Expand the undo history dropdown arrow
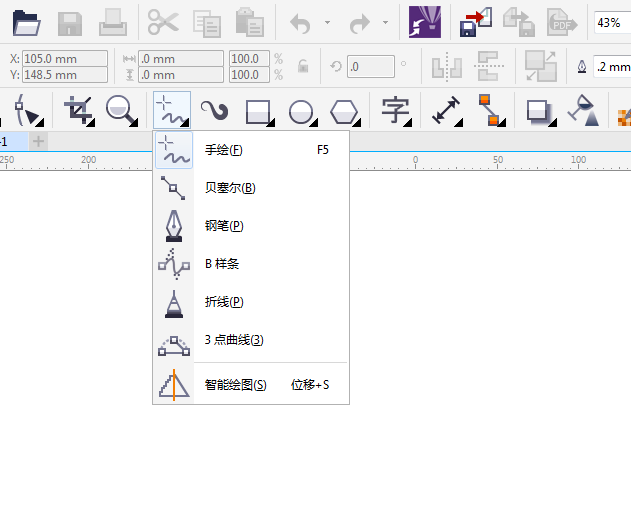The image size is (631, 522). coord(328,23)
